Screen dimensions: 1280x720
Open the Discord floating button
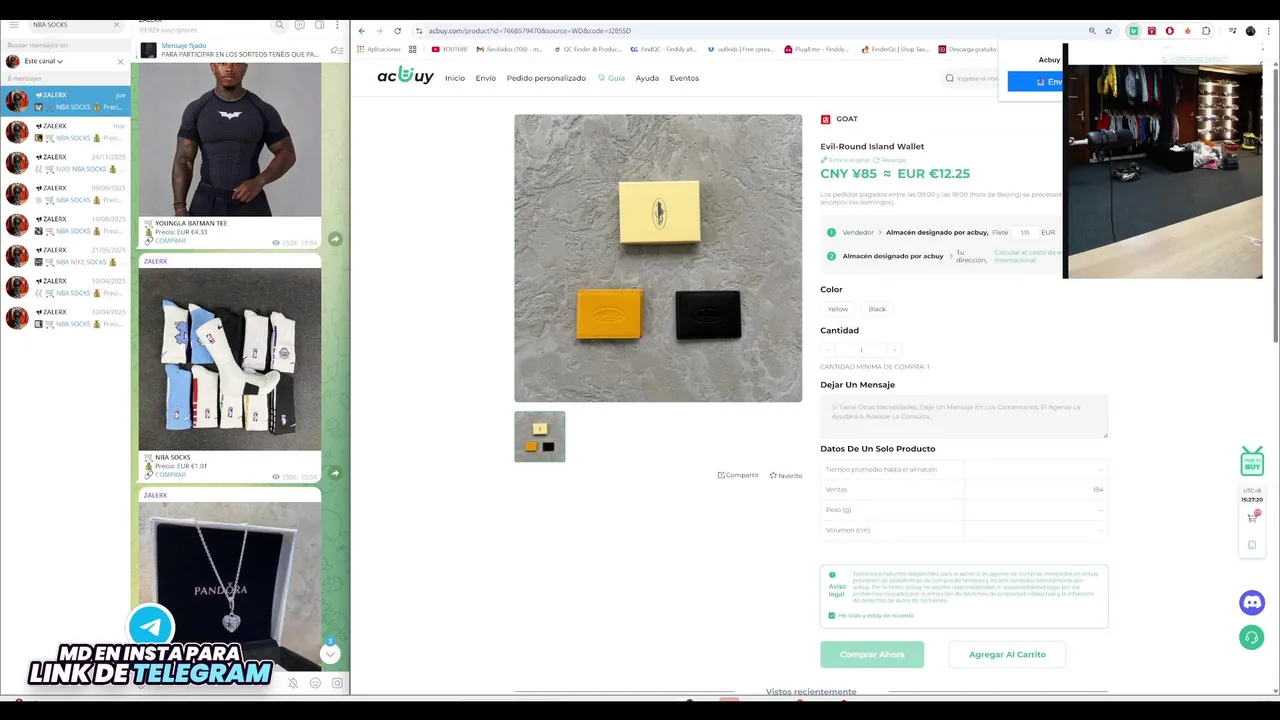coord(1252,603)
